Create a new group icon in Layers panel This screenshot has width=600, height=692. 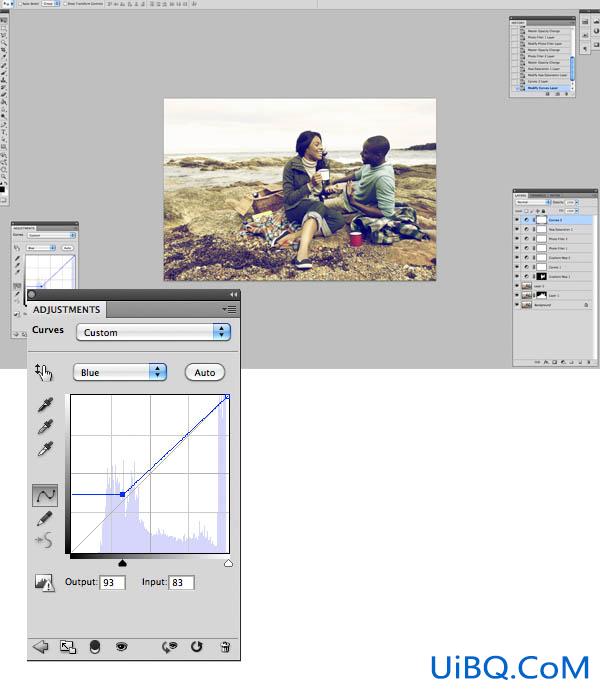[571, 362]
